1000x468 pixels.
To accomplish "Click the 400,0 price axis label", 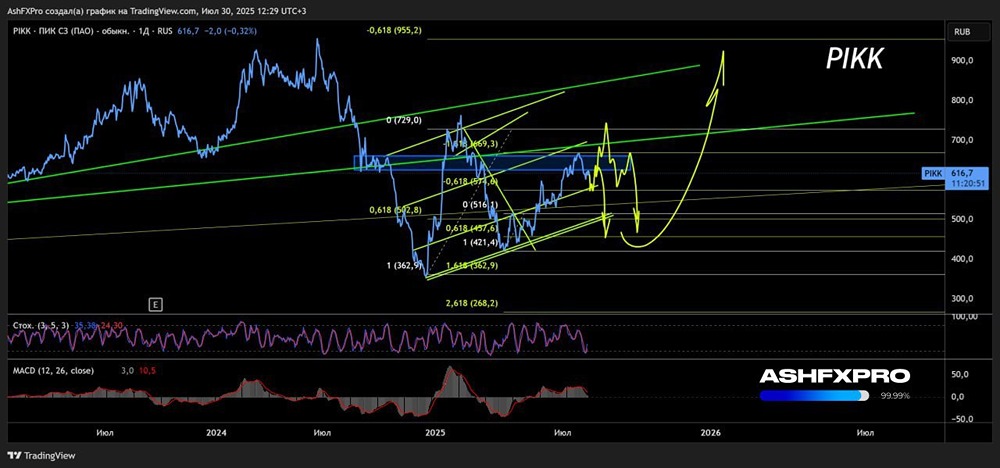I will pos(963,259).
